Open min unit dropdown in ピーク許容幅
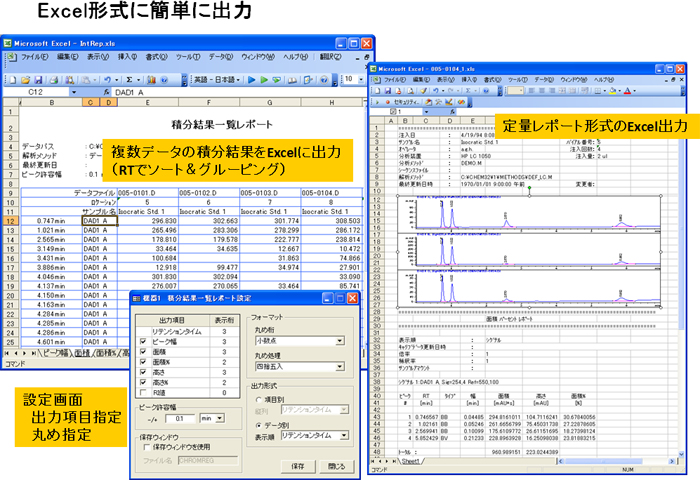Viewport: 700px width, 480px height. coord(220,418)
